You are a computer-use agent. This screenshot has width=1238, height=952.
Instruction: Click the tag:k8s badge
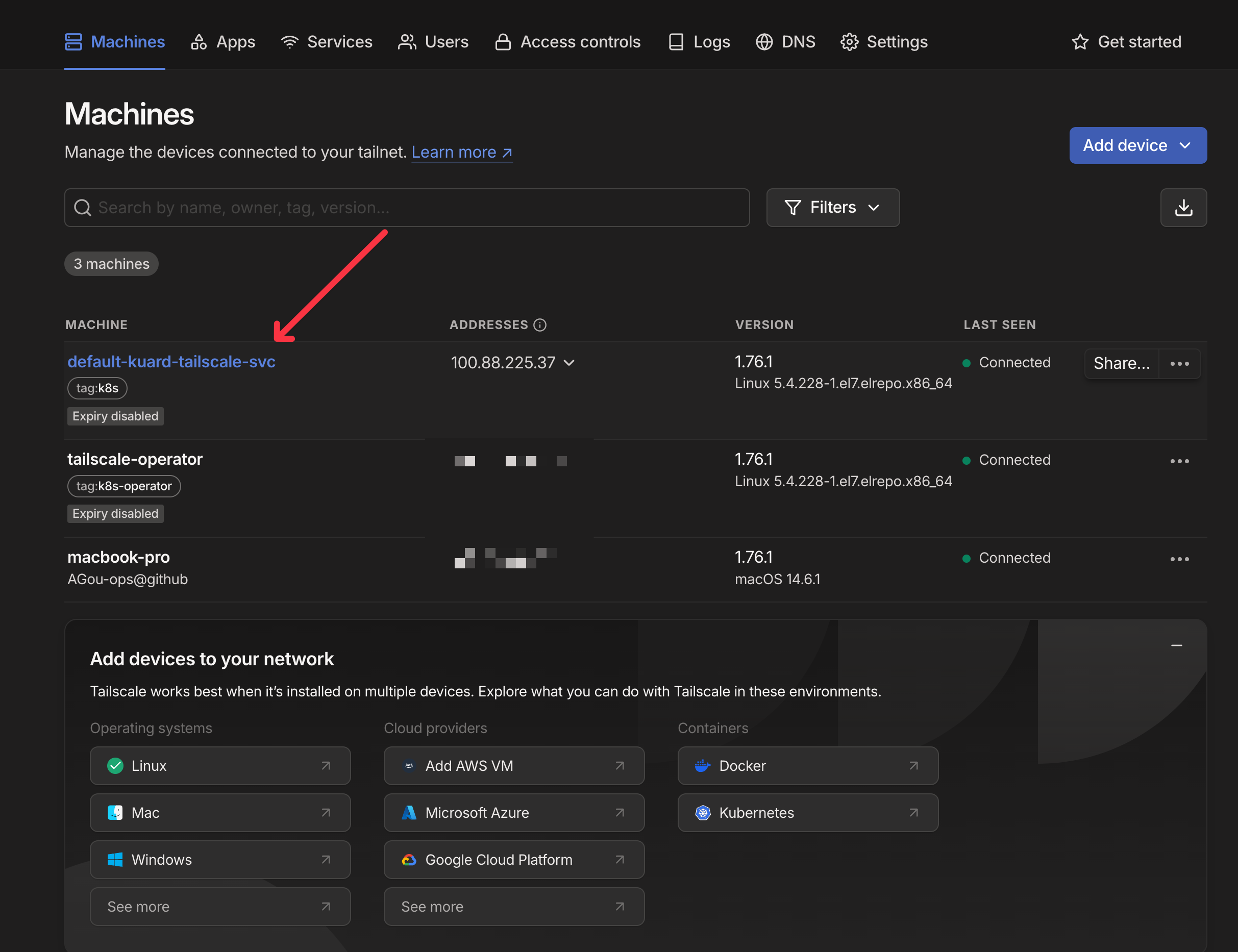tap(97, 388)
